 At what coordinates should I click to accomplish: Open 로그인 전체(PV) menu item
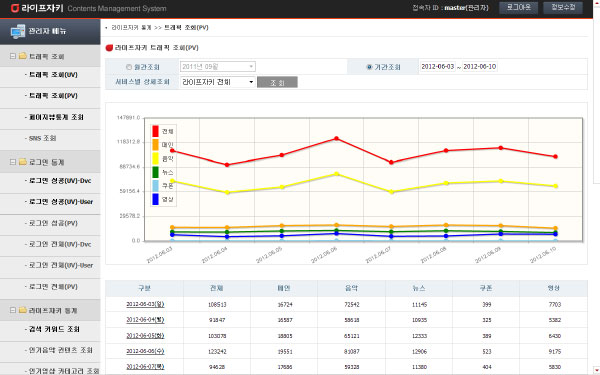click(53, 287)
